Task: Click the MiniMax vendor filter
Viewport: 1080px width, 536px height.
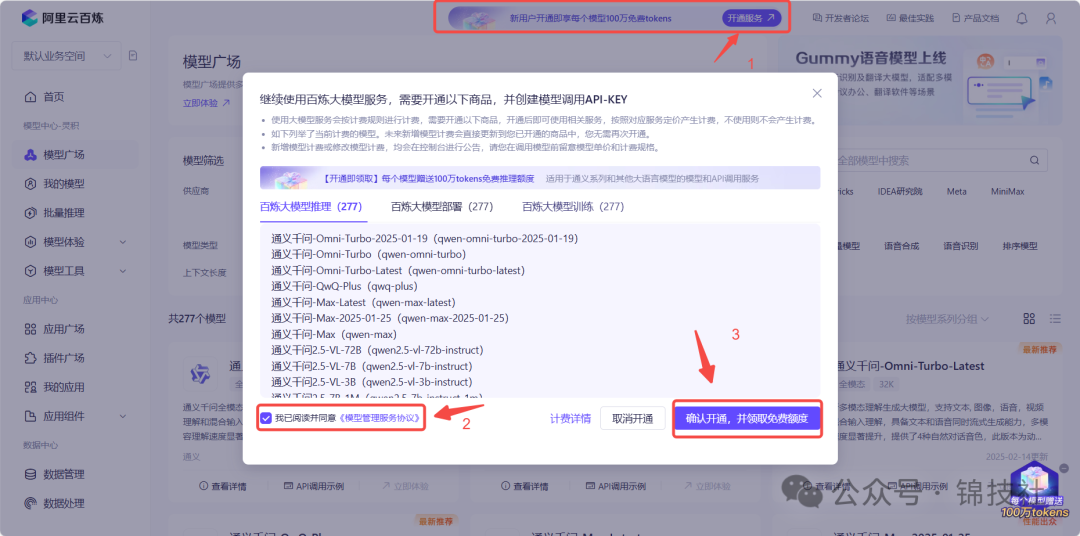Action: (1008, 191)
